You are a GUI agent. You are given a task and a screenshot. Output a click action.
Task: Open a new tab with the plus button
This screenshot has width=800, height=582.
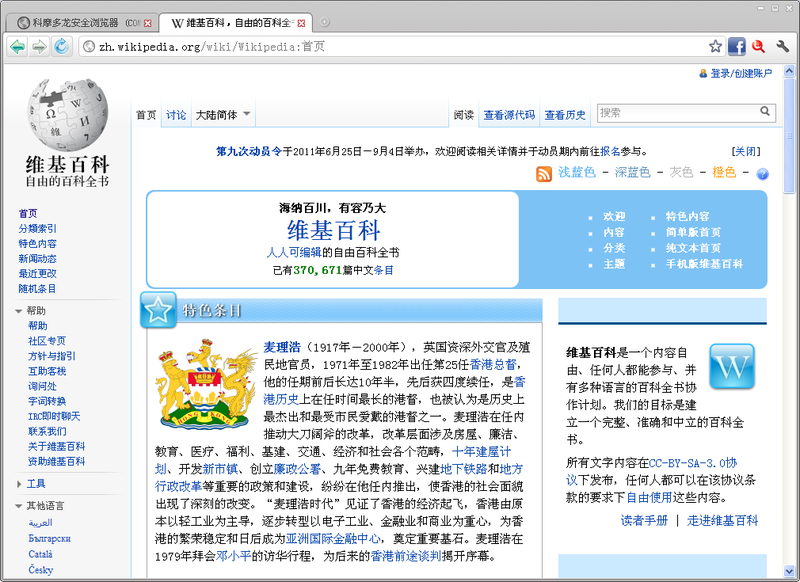[x=324, y=22]
